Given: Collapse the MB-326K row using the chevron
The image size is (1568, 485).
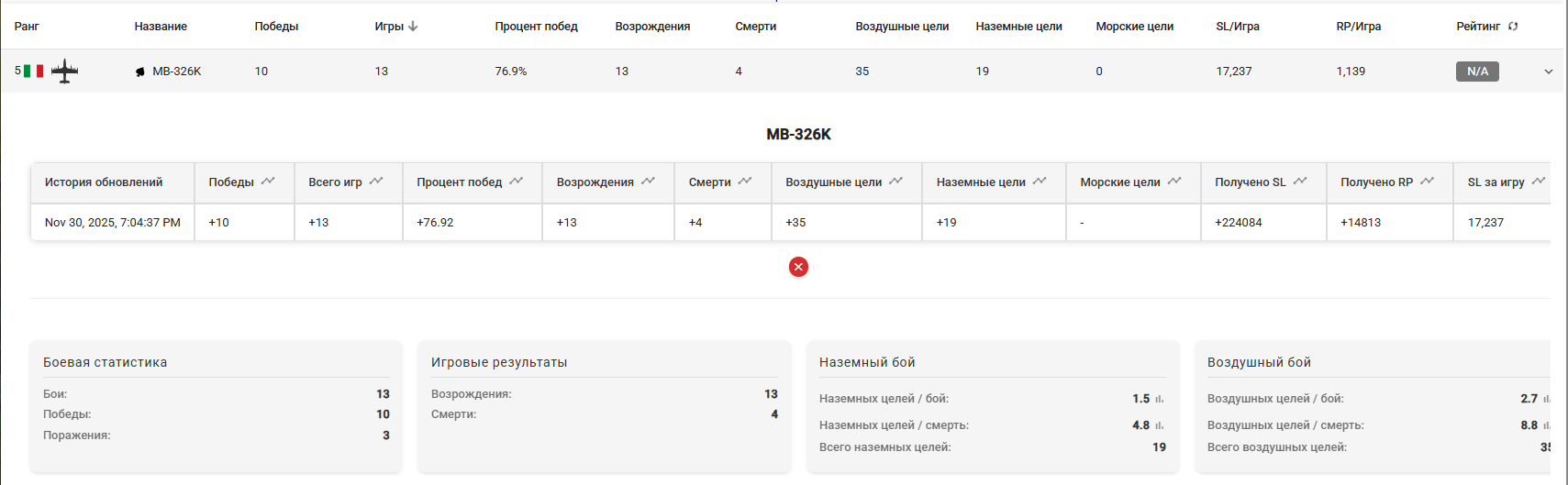Looking at the screenshot, I should pos(1549,72).
